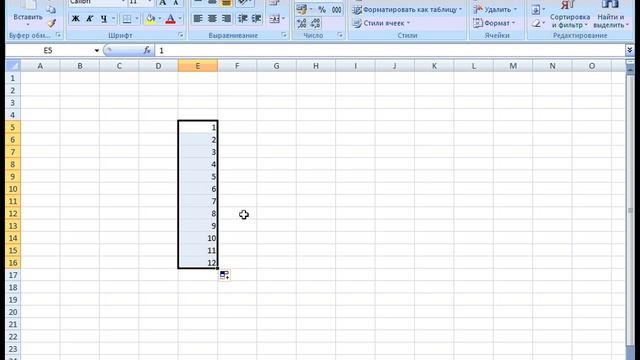
Task: Toggle the highlighted bottom align button
Action: point(226,3)
